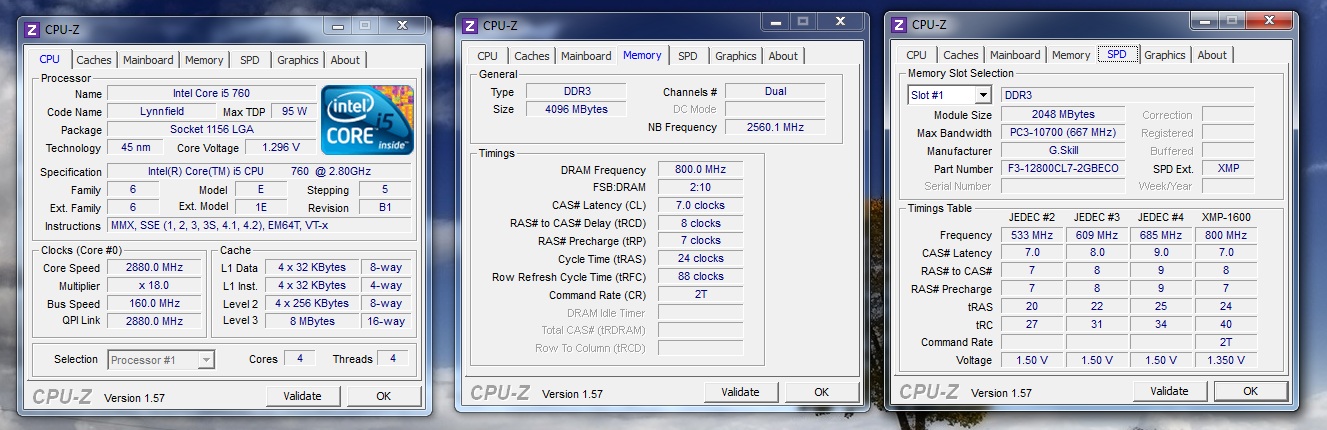Open SPD tab in middle Memory window
The image size is (1327, 430).
click(688, 56)
